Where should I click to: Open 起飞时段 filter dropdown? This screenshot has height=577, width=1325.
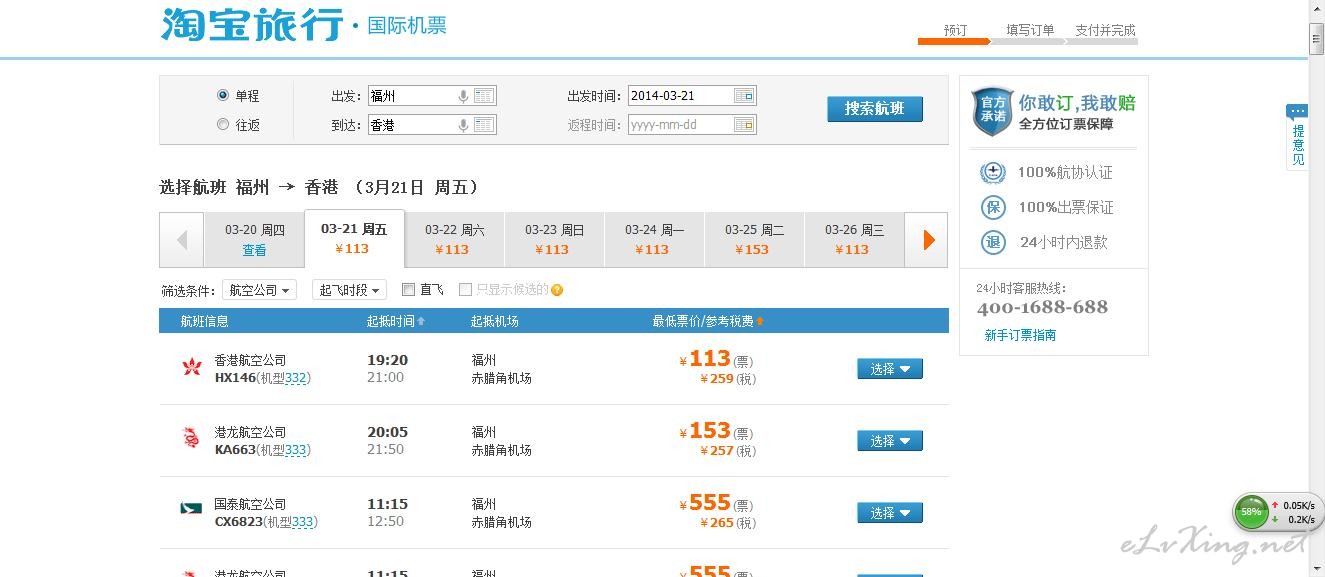pyautogui.click(x=349, y=290)
